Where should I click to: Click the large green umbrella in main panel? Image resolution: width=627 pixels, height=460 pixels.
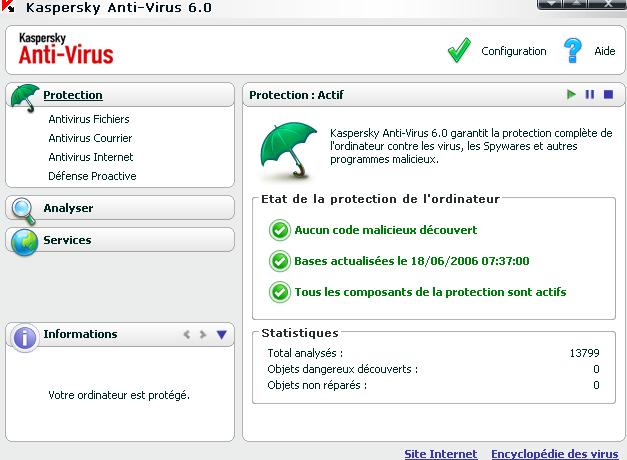pyautogui.click(x=288, y=150)
